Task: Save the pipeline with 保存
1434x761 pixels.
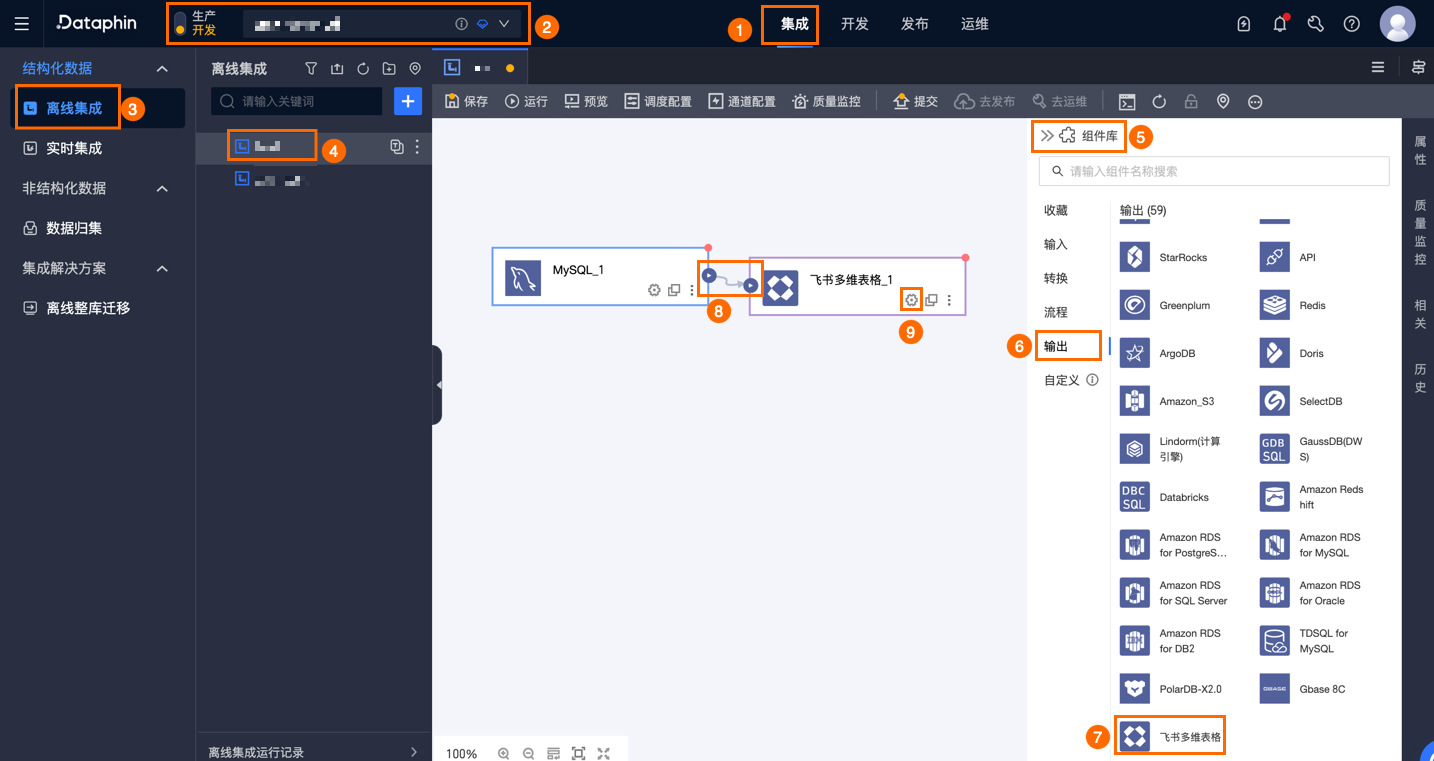Action: pyautogui.click(x=466, y=101)
